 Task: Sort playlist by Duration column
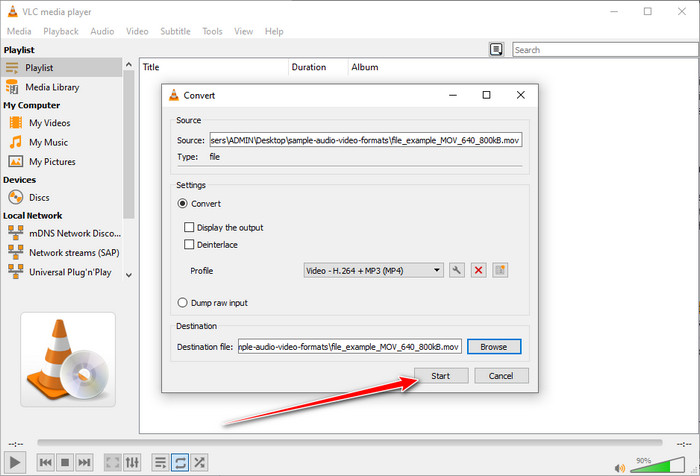[x=318, y=67]
